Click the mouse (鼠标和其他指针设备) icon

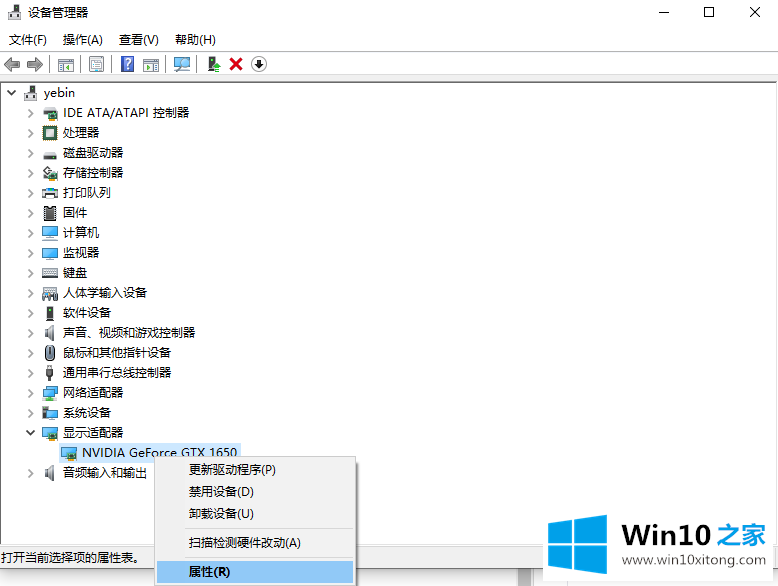50,353
